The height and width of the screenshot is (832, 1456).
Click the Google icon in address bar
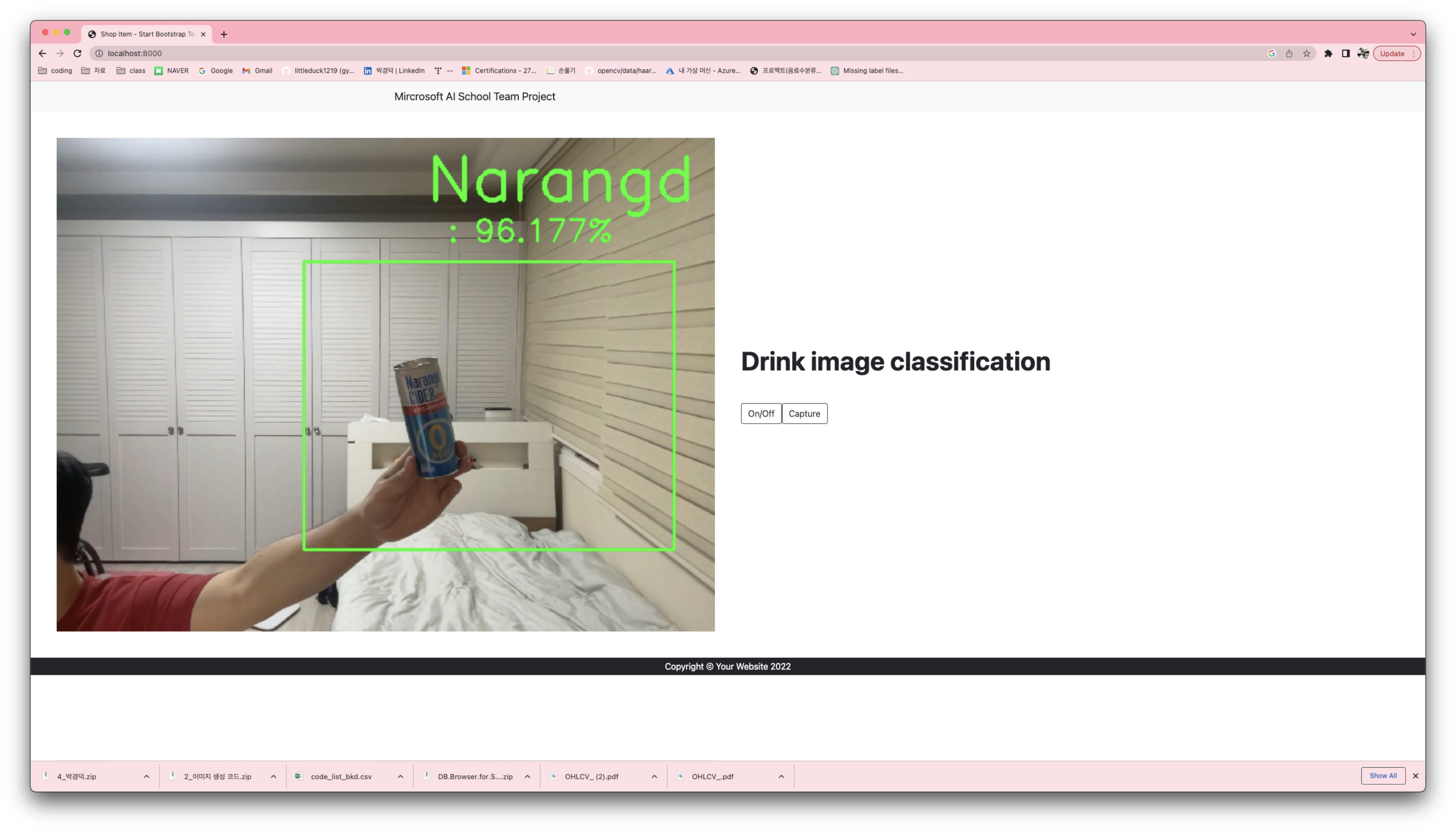[1272, 53]
